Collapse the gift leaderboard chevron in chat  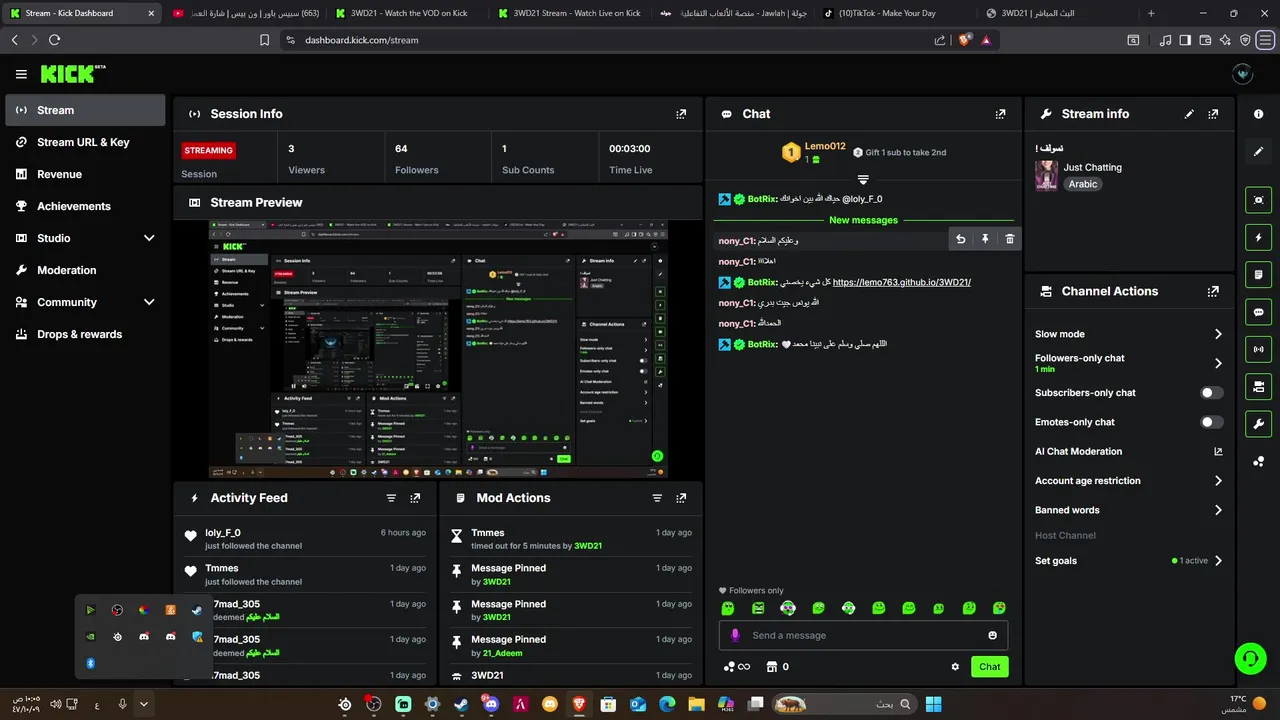point(863,179)
